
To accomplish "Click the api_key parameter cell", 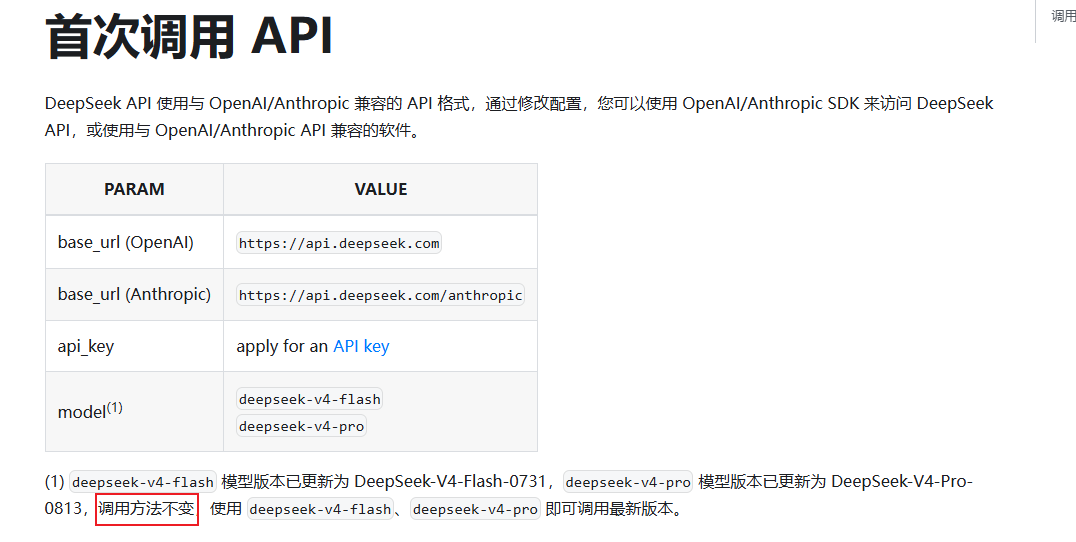I will (x=134, y=346).
